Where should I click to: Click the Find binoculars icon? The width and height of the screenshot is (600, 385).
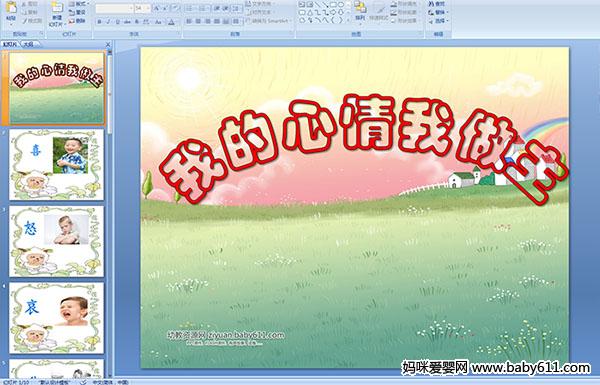pyautogui.click(x=432, y=4)
